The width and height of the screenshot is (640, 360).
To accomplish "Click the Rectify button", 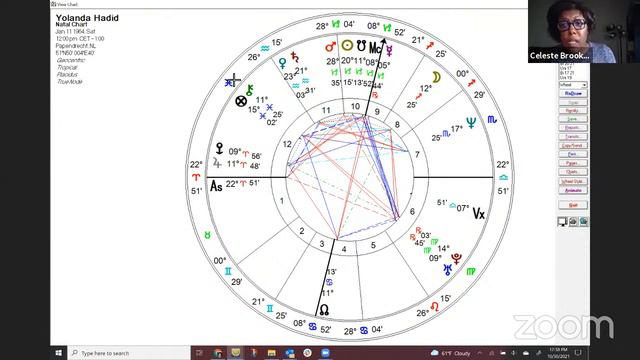I will (x=573, y=111).
